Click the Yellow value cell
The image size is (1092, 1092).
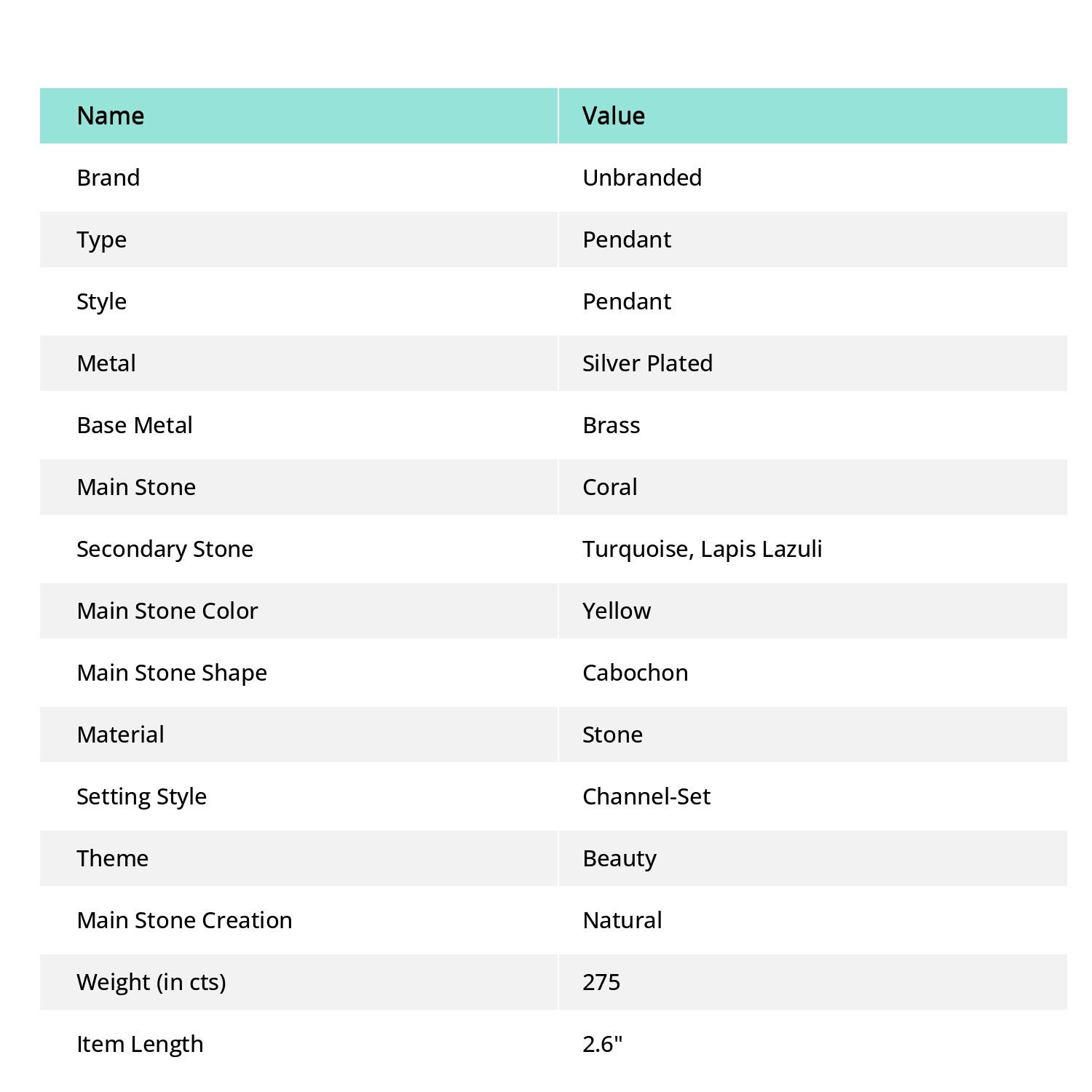point(617,611)
